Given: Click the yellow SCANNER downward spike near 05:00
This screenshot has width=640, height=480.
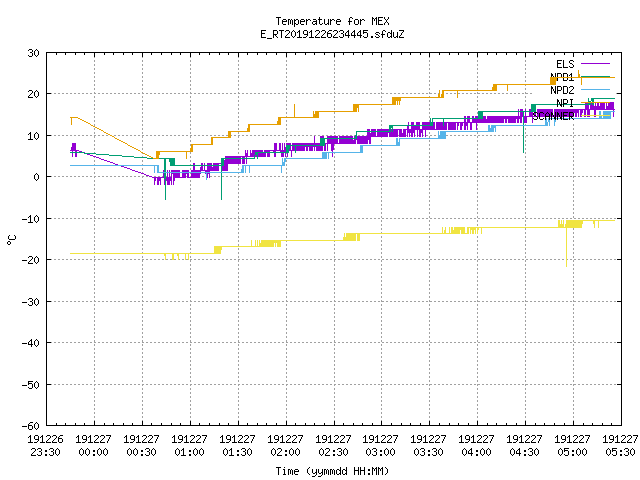Looking at the screenshot, I should click(x=566, y=247).
